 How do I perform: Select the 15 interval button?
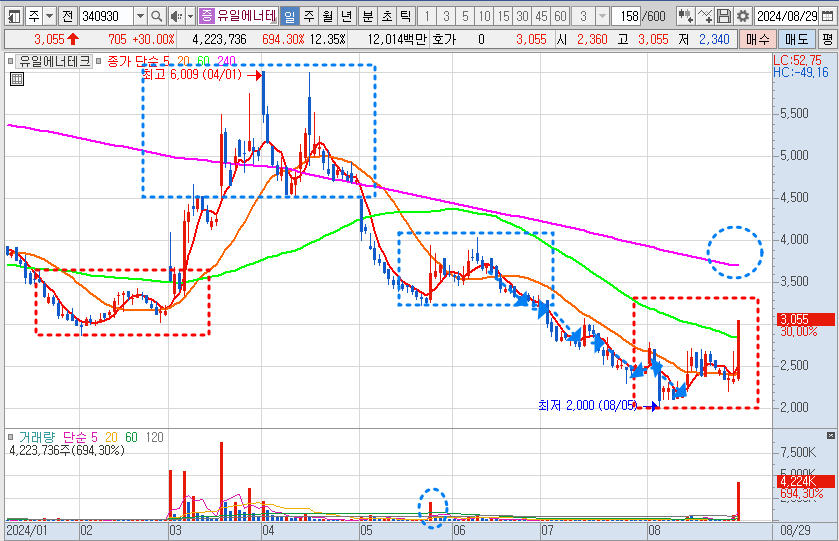tap(504, 17)
